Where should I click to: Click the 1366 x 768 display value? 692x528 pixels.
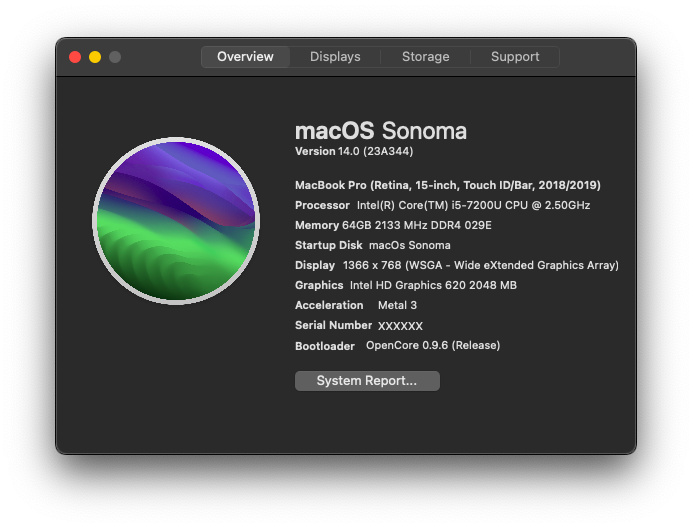(x=481, y=265)
